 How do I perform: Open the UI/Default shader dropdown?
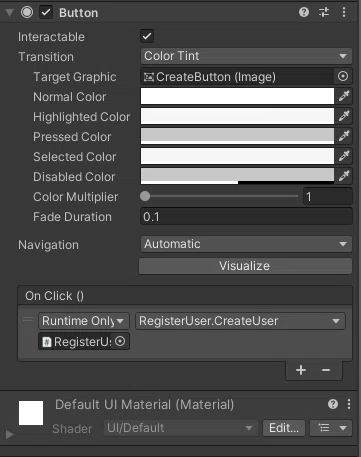(x=180, y=428)
